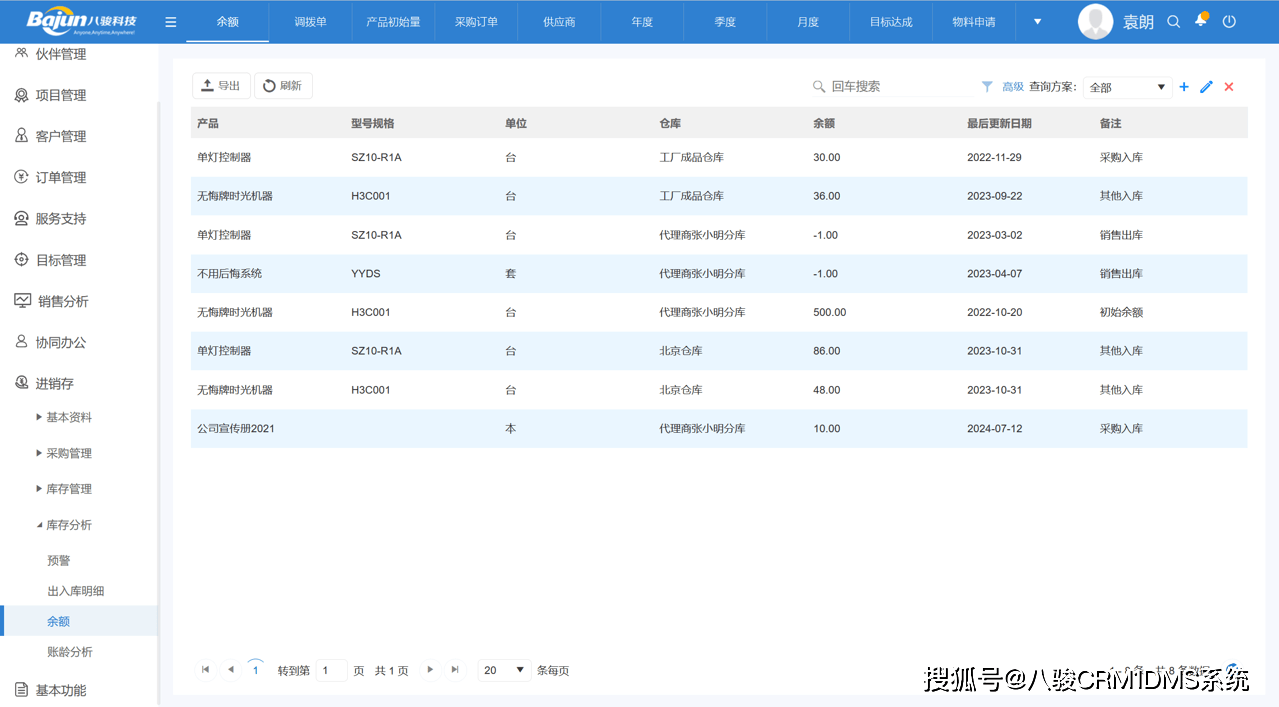Click the 导出 export button

click(x=221, y=86)
